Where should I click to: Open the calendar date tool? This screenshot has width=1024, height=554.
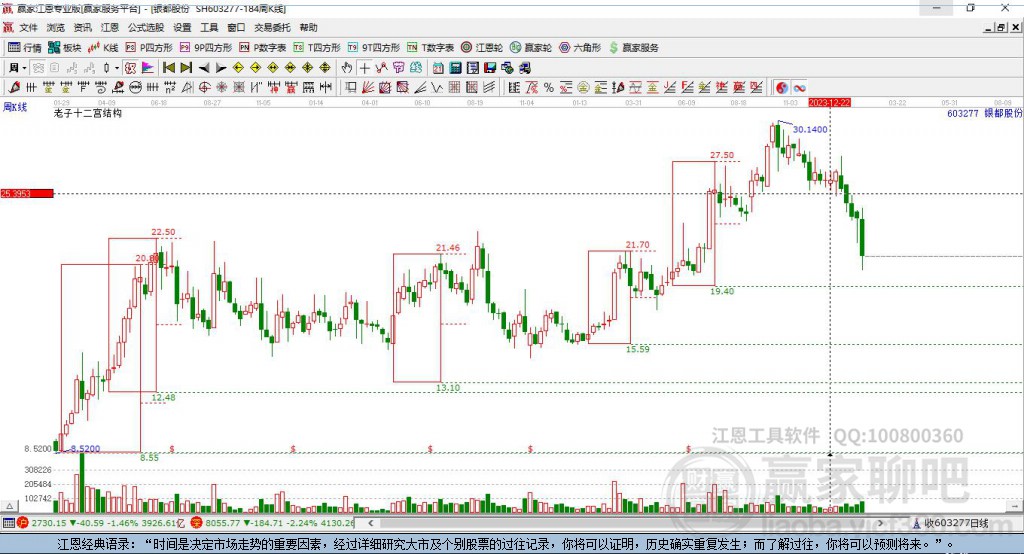pyautogui.click(x=438, y=68)
